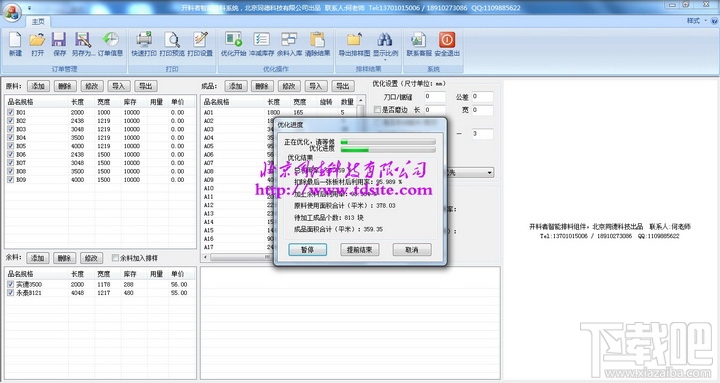Screen dimensions: 720x383
Task: Open the round application menu button
Action: pyautogui.click(x=12, y=11)
